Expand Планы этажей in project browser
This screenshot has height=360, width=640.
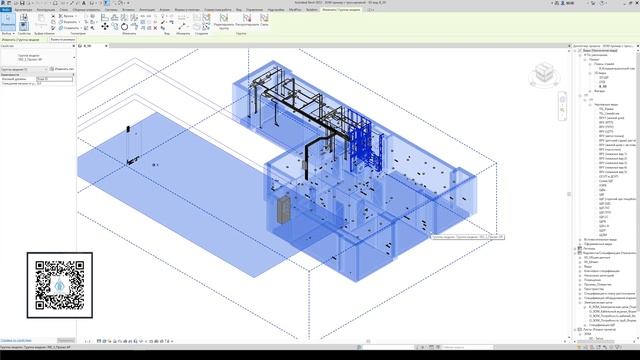(x=590, y=64)
